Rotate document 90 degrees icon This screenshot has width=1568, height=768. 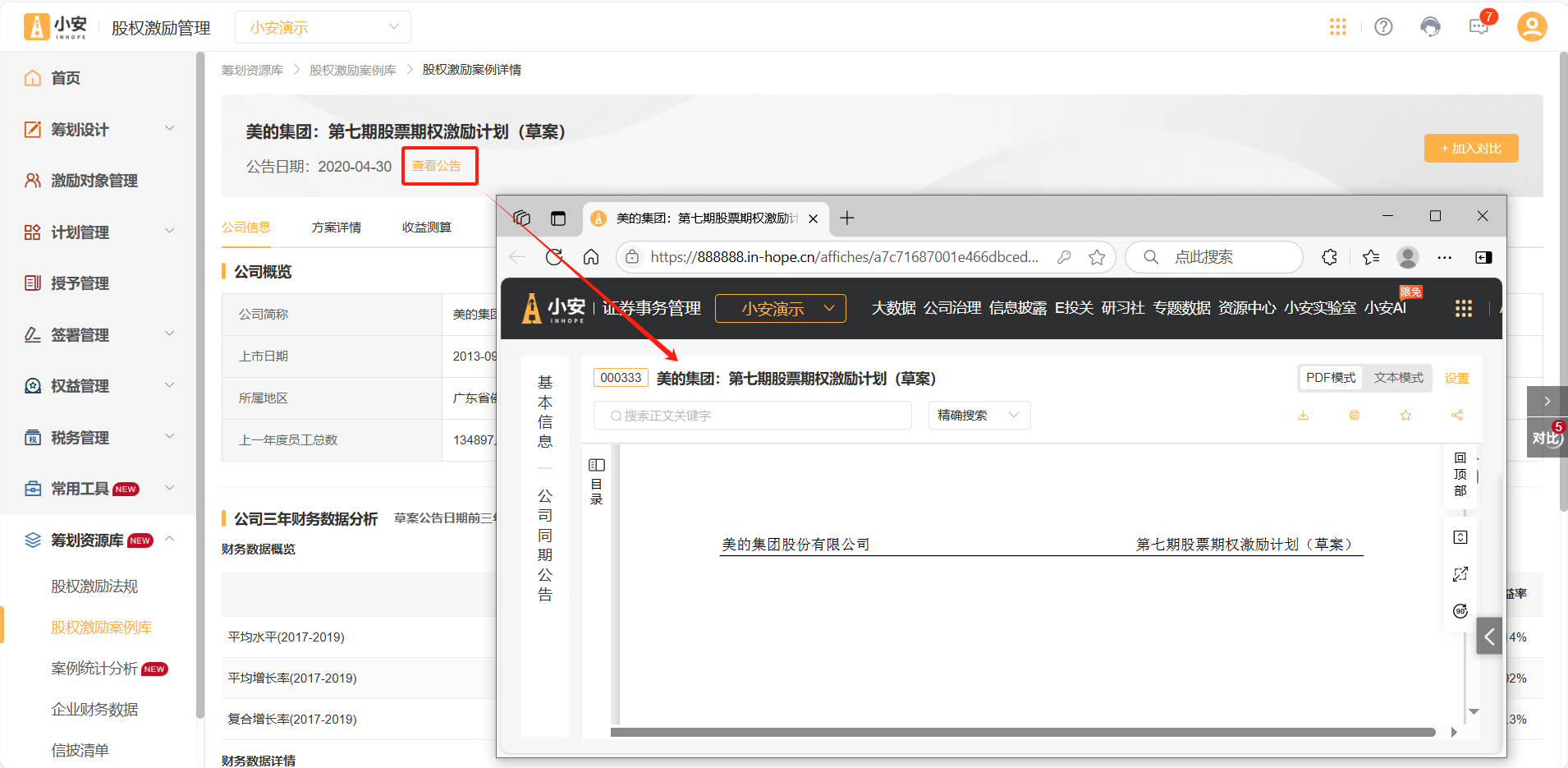[1460, 611]
